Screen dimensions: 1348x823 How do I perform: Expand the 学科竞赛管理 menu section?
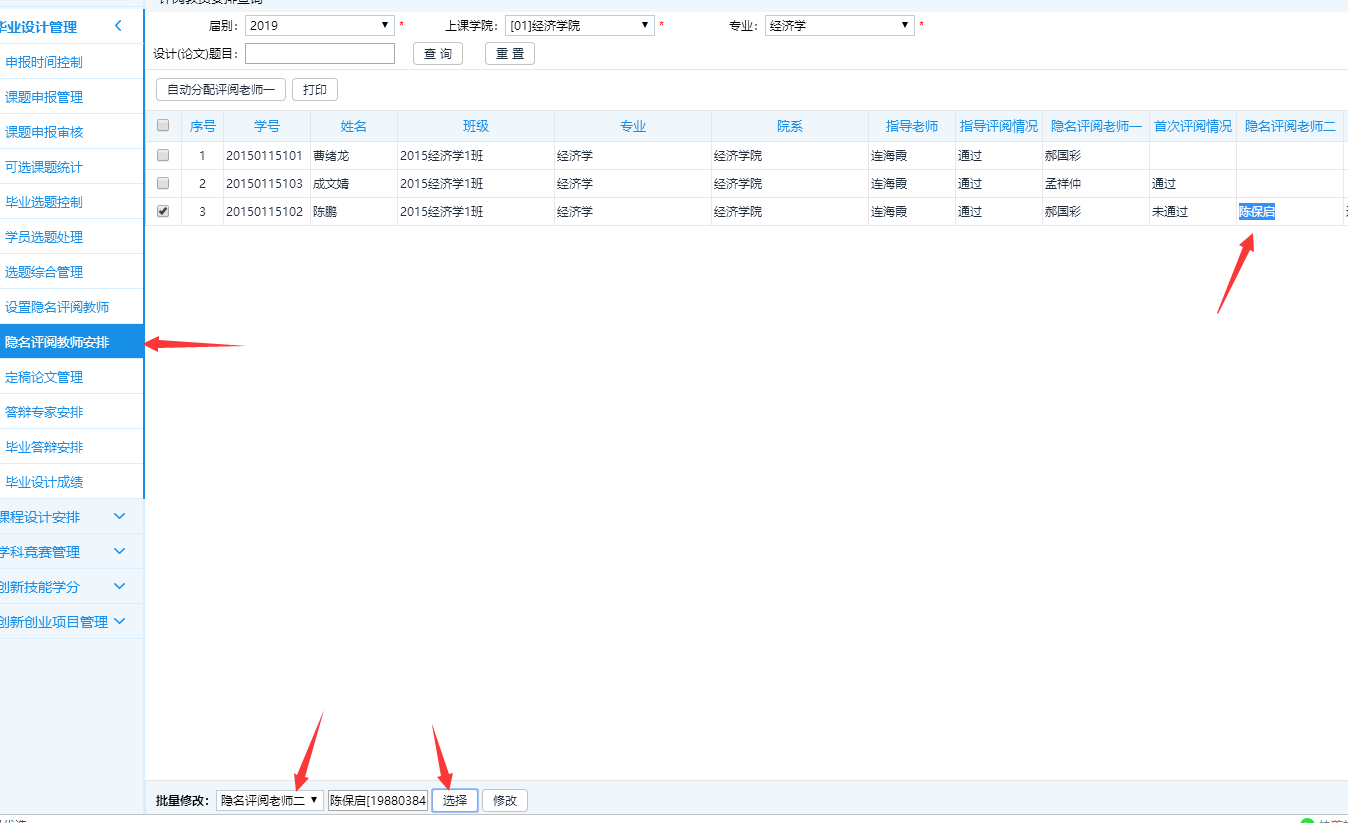coord(120,552)
